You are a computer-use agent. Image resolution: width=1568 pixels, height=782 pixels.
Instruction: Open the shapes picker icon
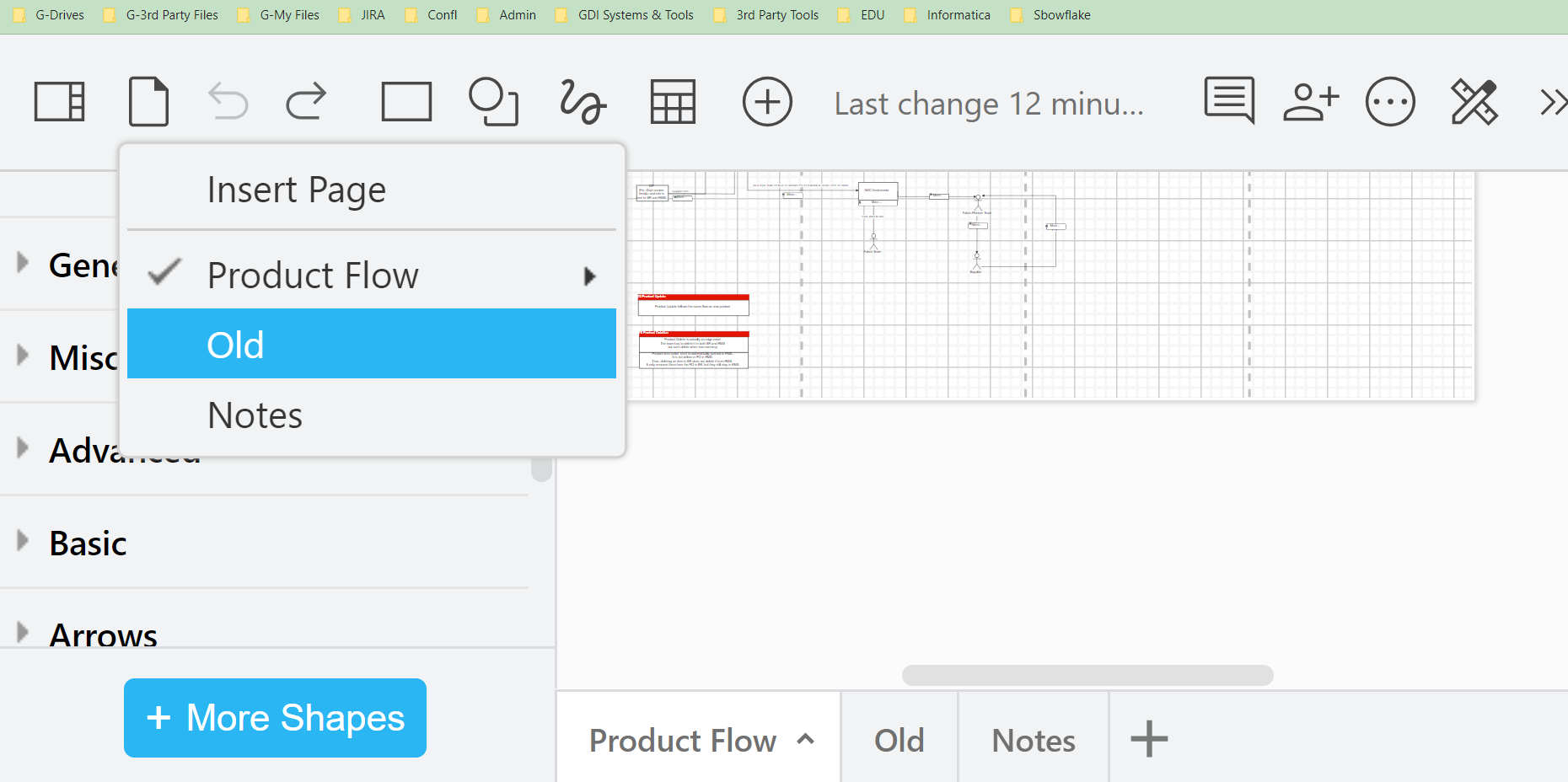tap(493, 102)
